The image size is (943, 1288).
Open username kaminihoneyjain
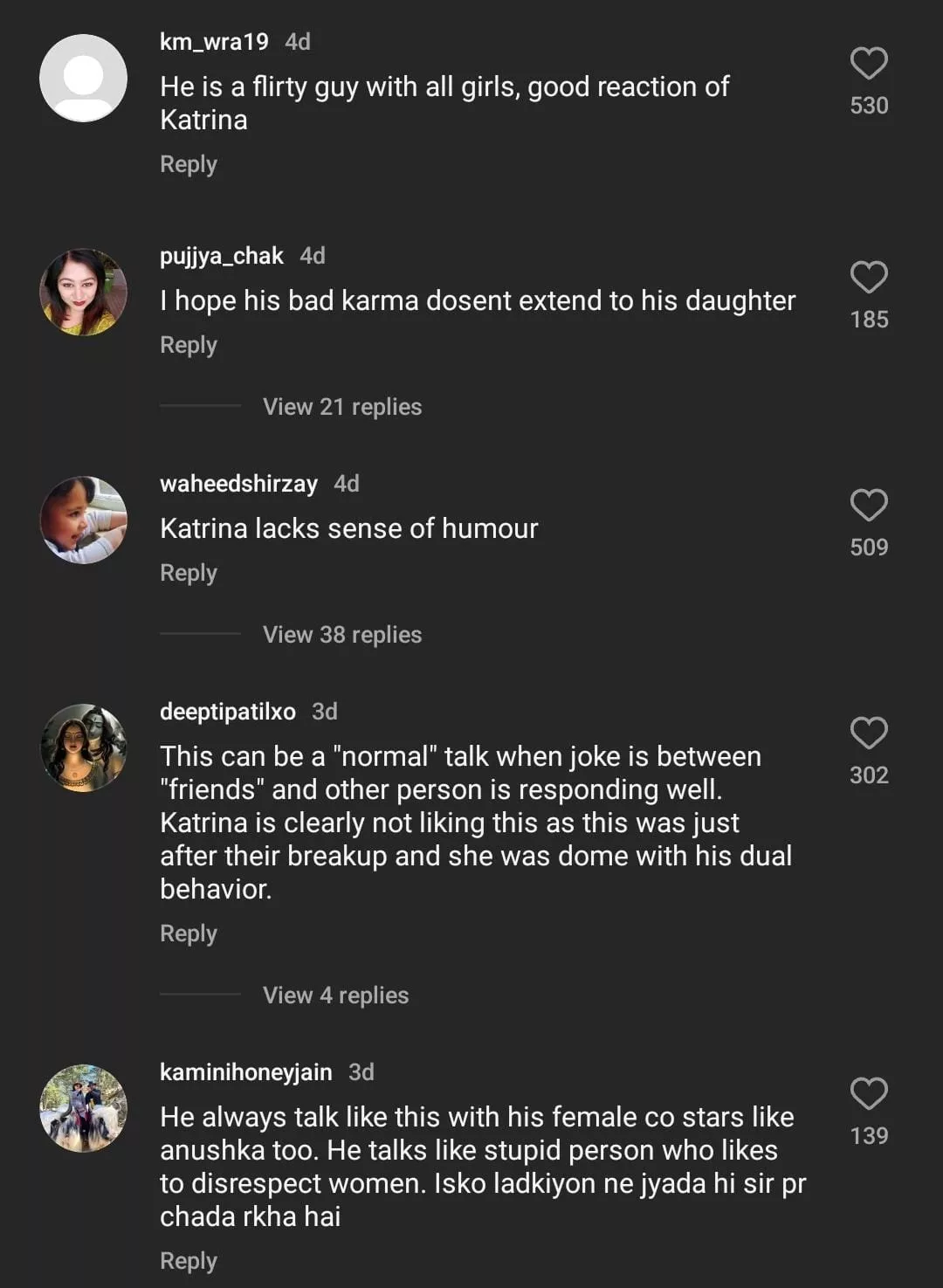point(245,1072)
